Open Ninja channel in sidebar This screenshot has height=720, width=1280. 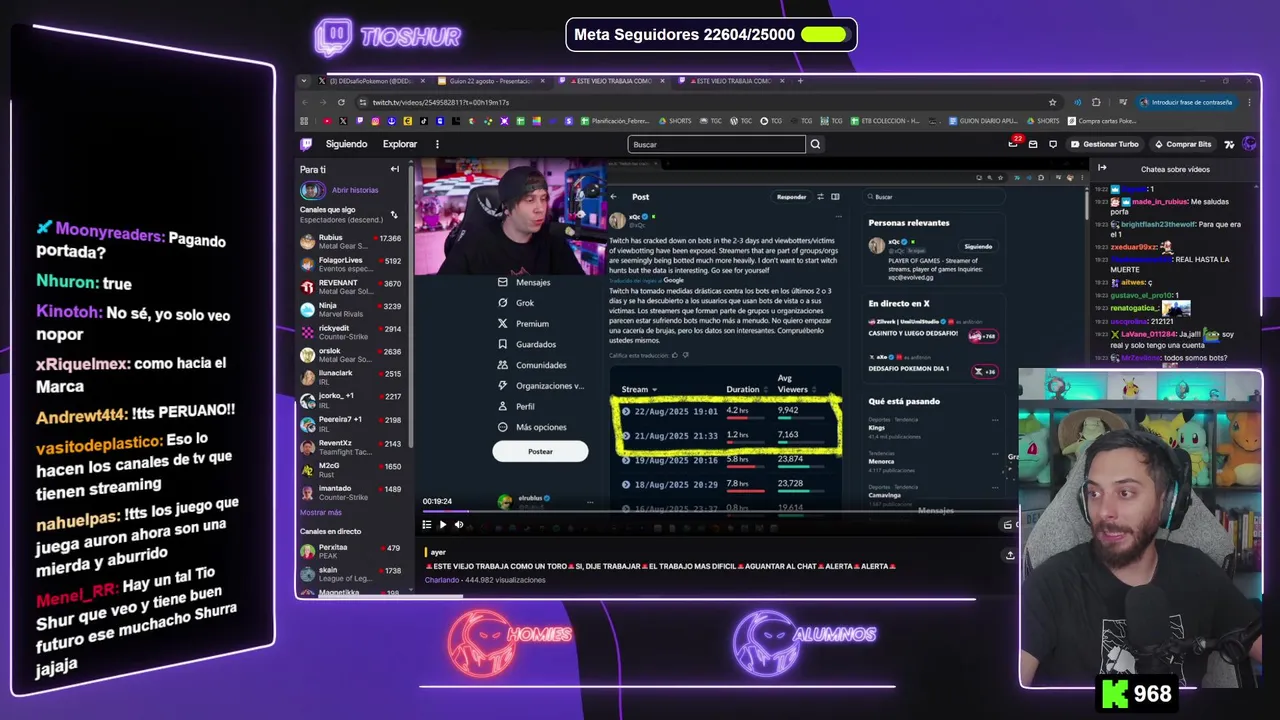[x=350, y=310]
